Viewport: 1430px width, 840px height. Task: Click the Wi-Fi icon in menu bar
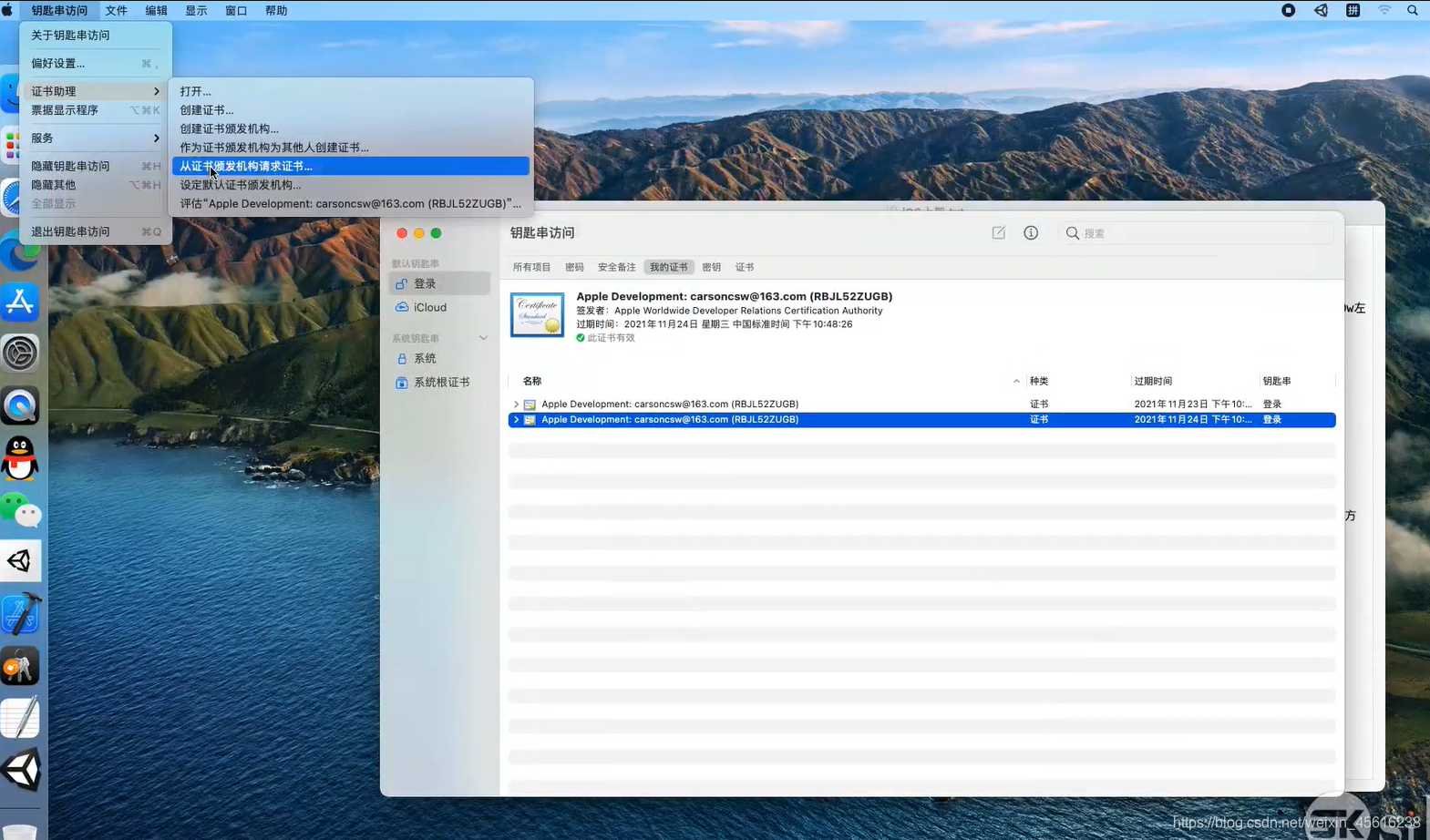point(1384,10)
